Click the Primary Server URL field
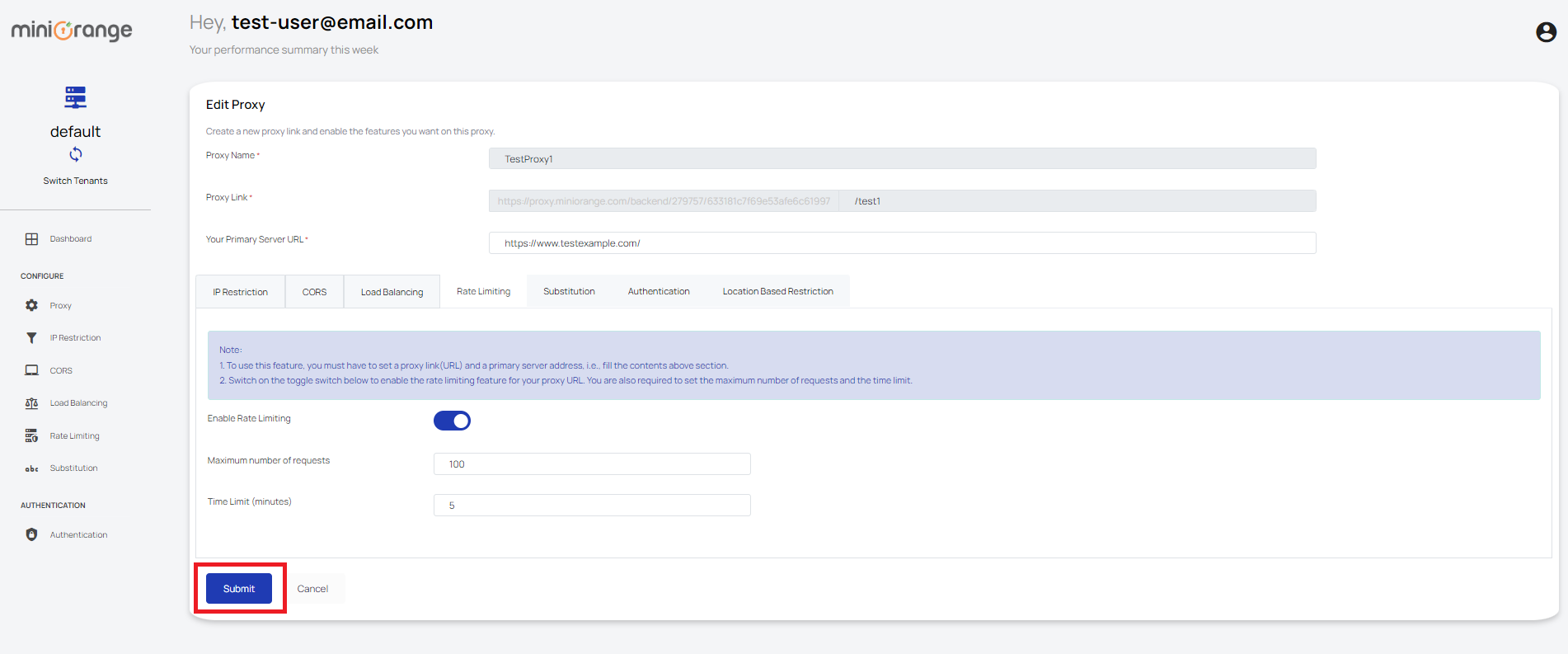 pos(902,242)
